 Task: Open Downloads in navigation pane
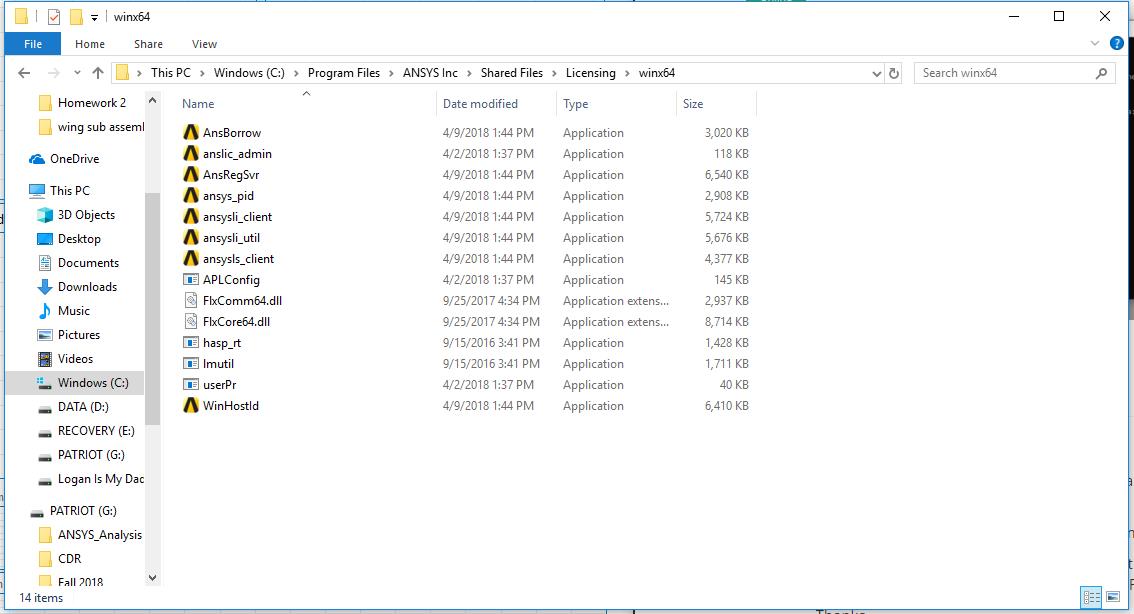pos(88,287)
